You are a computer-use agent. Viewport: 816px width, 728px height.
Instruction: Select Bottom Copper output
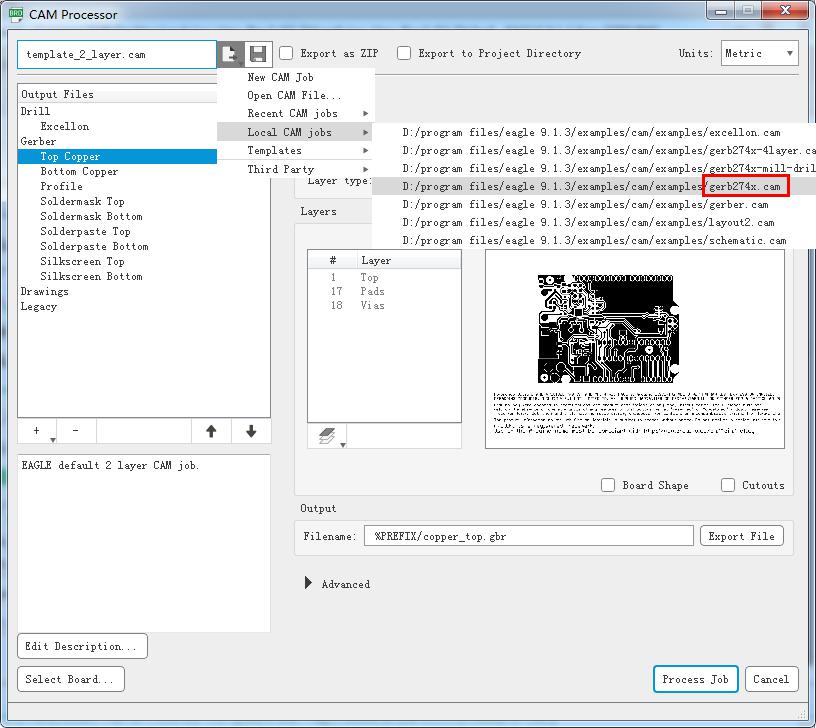(x=79, y=172)
